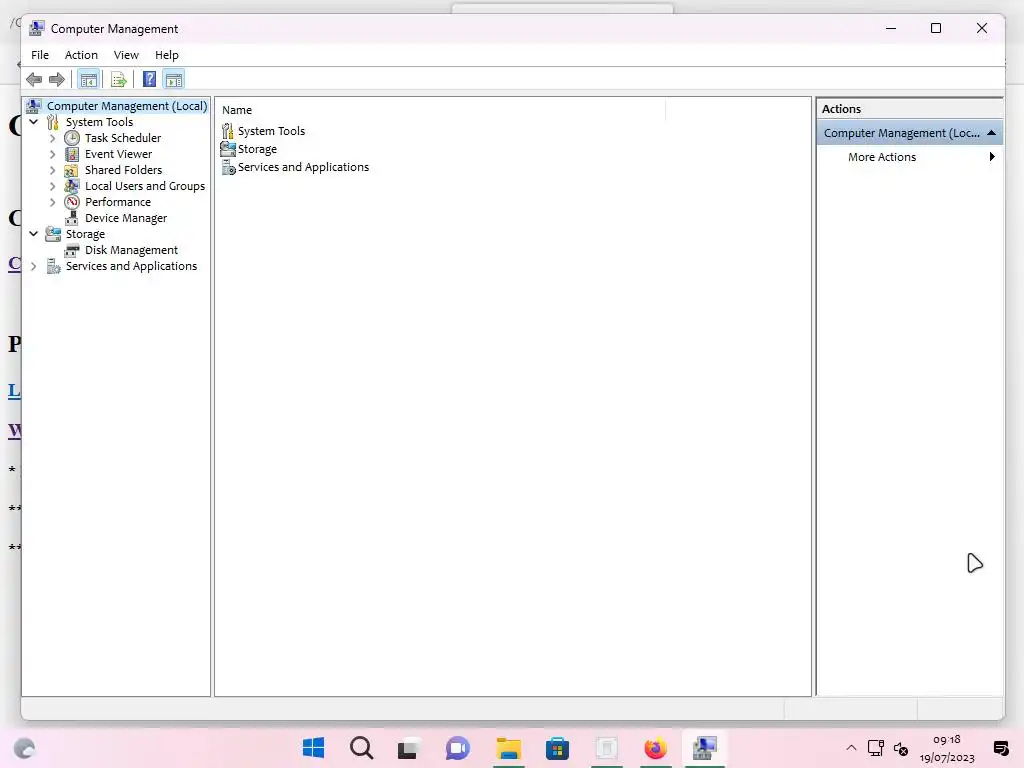Select Task Scheduler in the tree

click(x=123, y=138)
